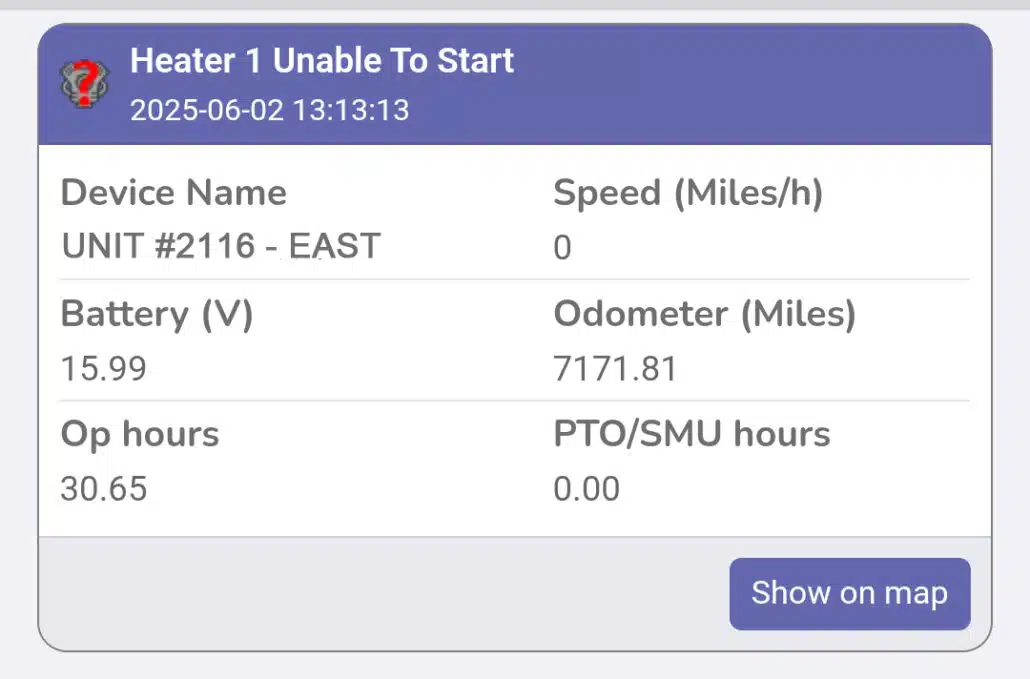Select the Speed (Miles/h) label

point(688,192)
